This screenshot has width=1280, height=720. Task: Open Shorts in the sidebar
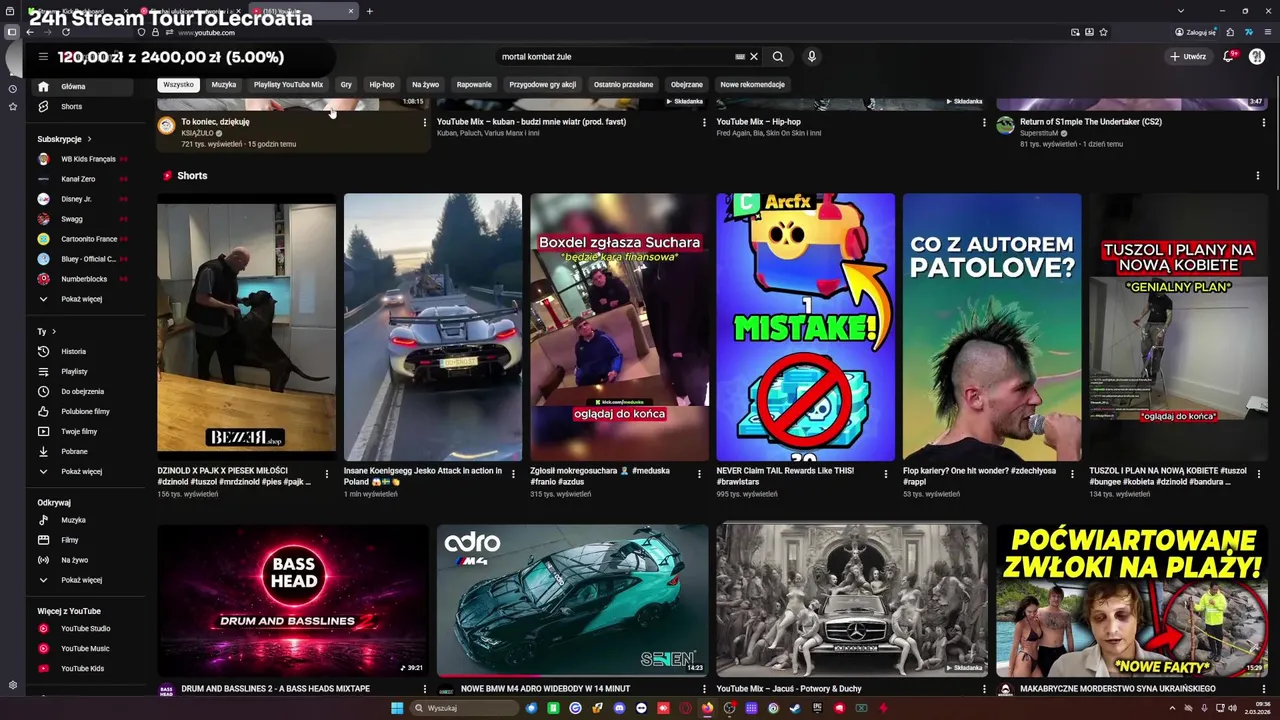coord(84,107)
